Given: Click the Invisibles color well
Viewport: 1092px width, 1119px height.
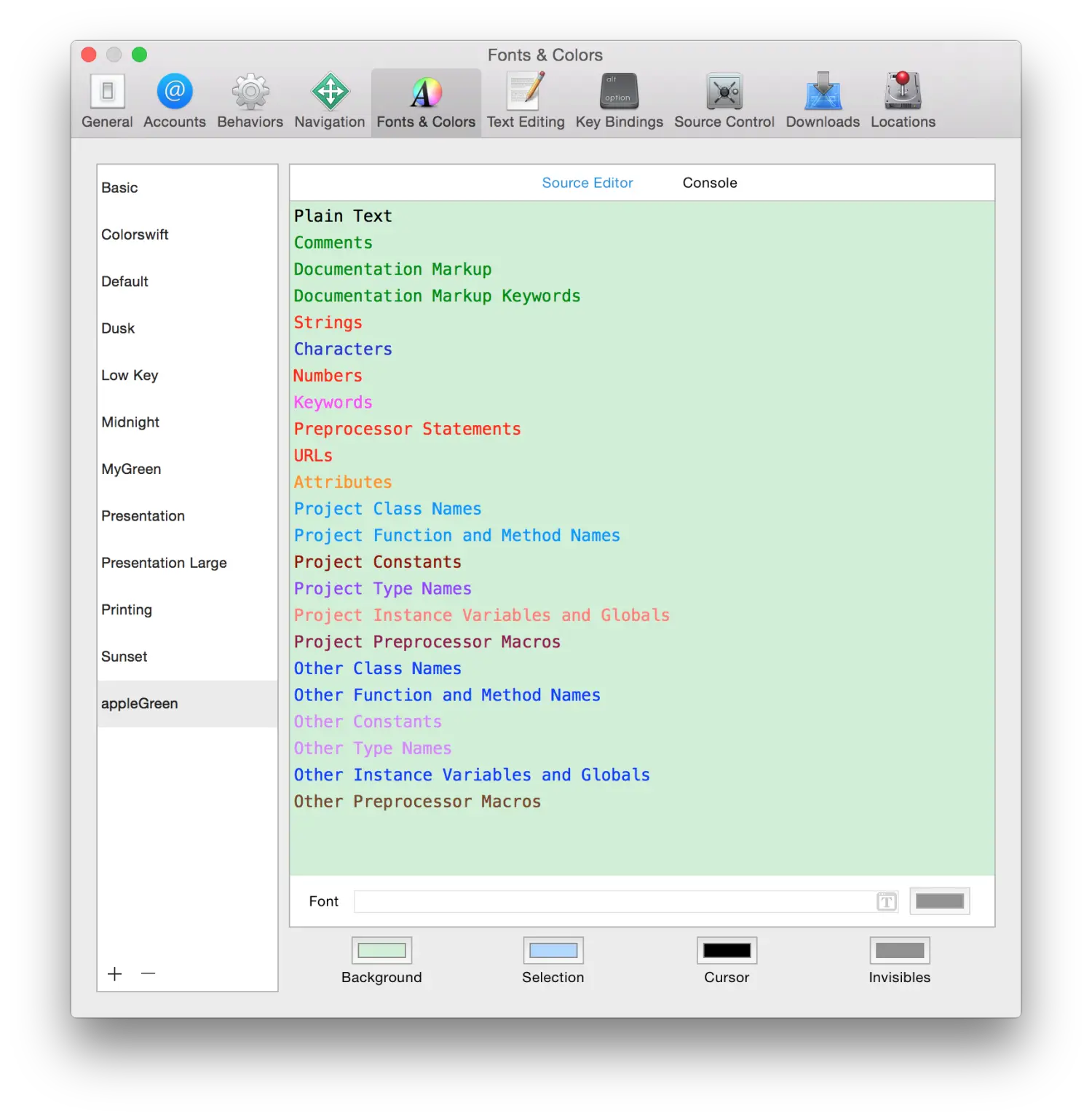Looking at the screenshot, I should (x=900, y=950).
